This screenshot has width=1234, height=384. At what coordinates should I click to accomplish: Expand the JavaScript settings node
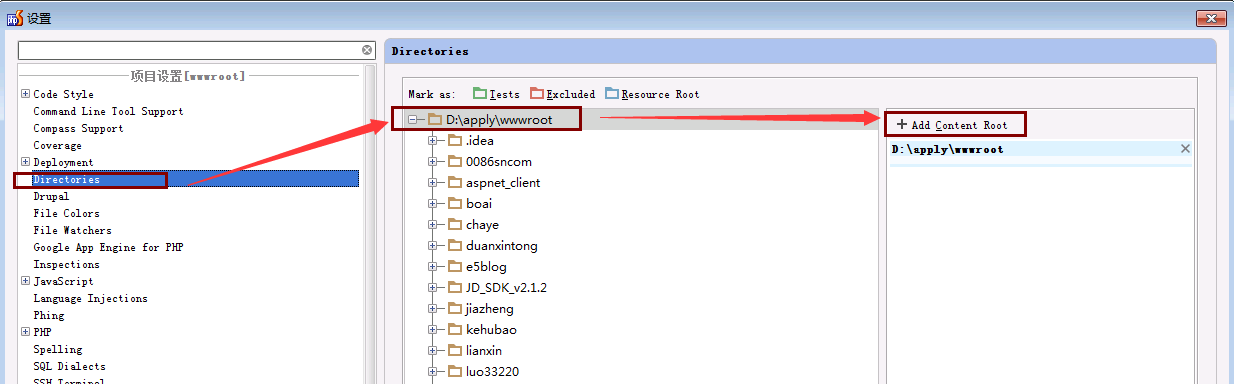[25, 281]
